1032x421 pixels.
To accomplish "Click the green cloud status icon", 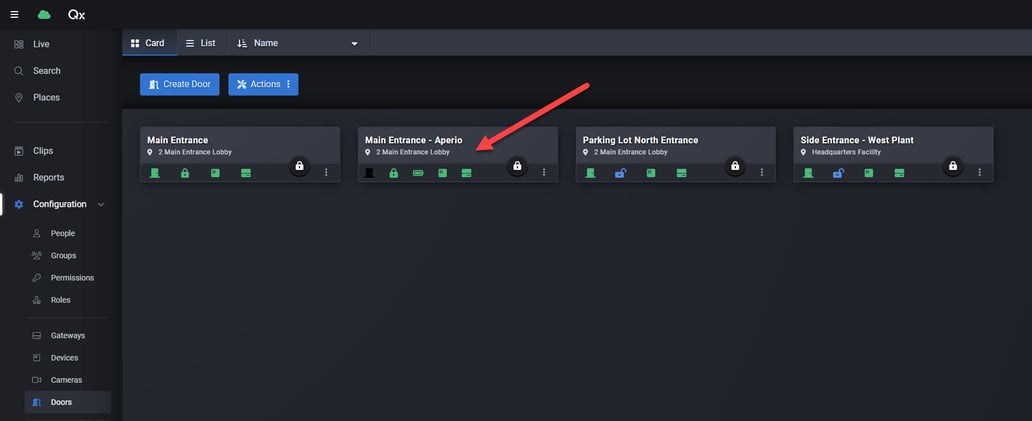I will click(43, 14).
